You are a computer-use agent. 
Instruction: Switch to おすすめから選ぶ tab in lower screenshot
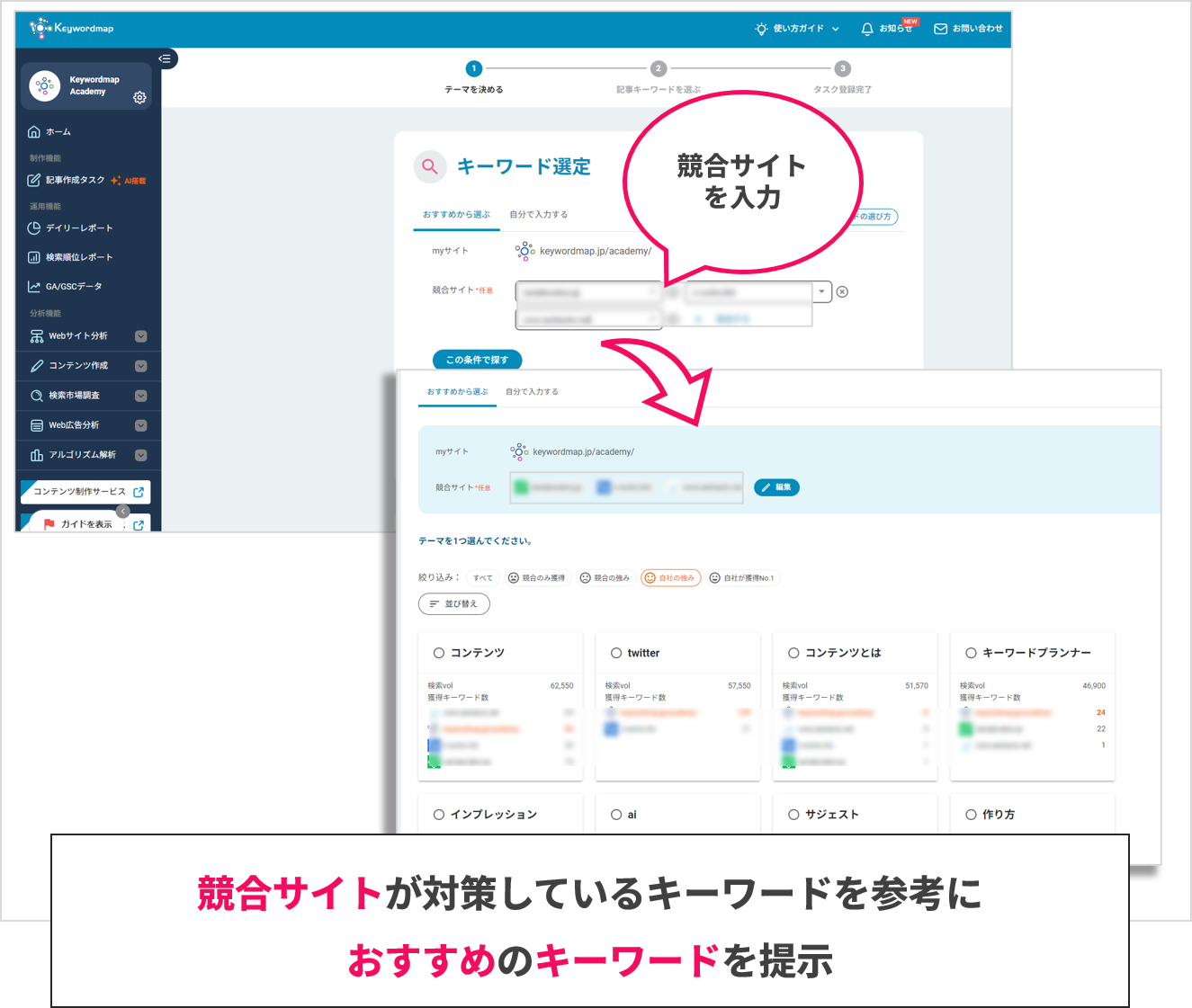coord(457,392)
